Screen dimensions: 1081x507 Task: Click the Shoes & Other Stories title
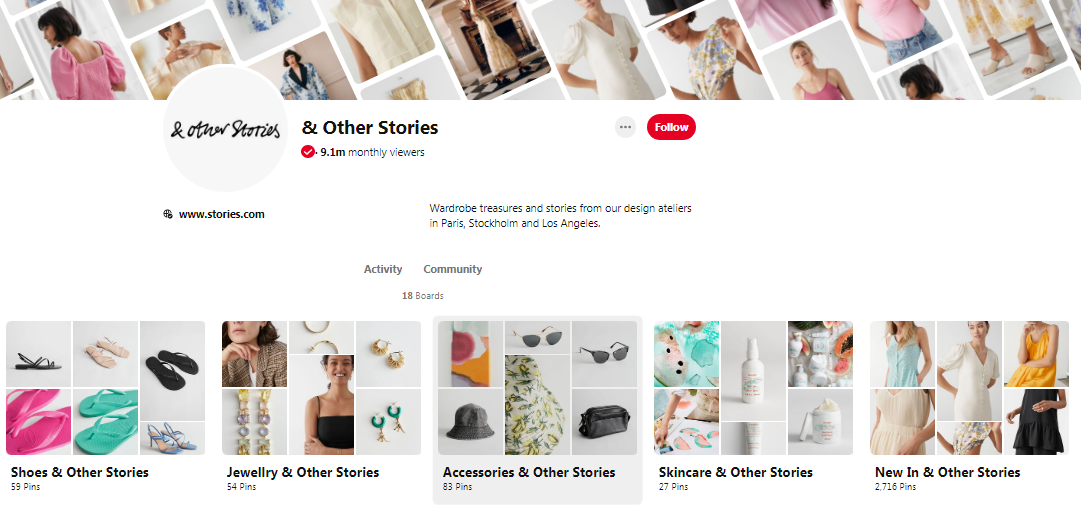(x=80, y=473)
